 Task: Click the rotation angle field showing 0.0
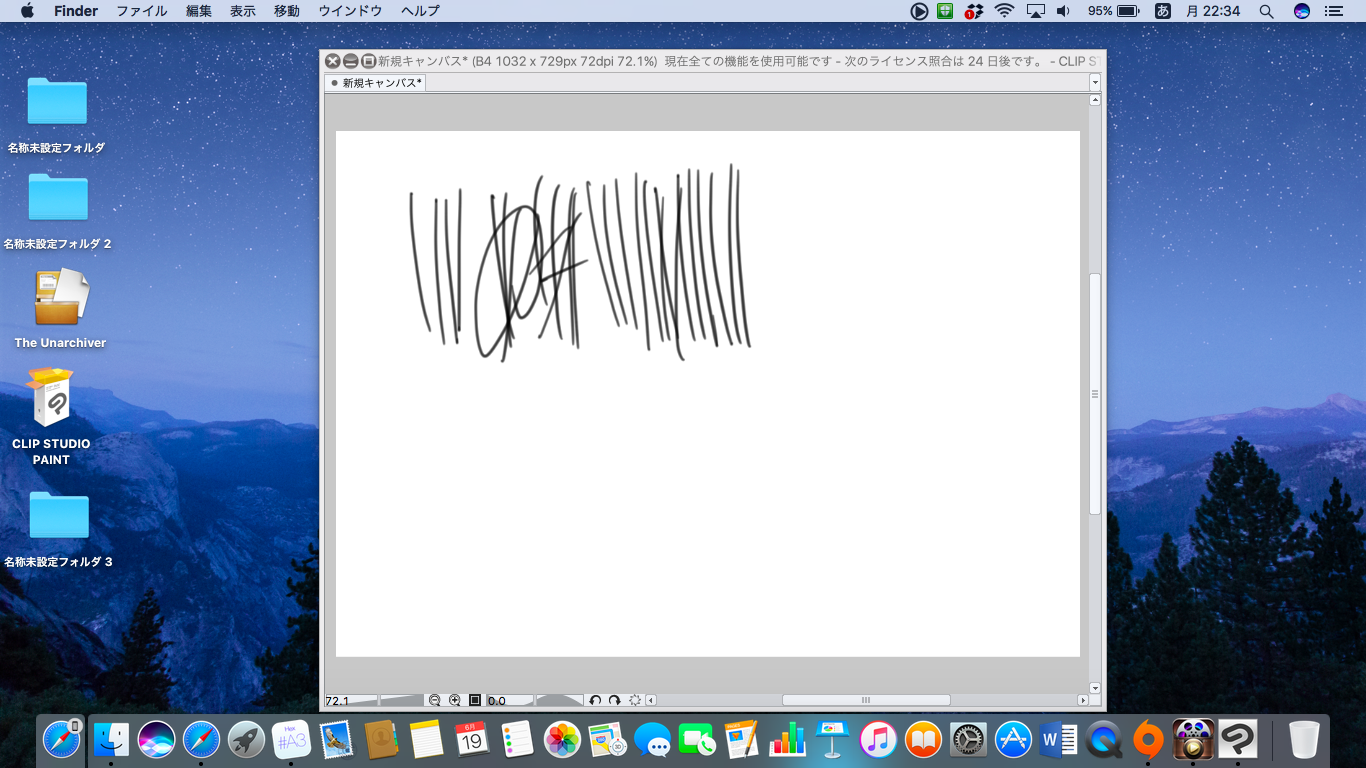coord(509,700)
